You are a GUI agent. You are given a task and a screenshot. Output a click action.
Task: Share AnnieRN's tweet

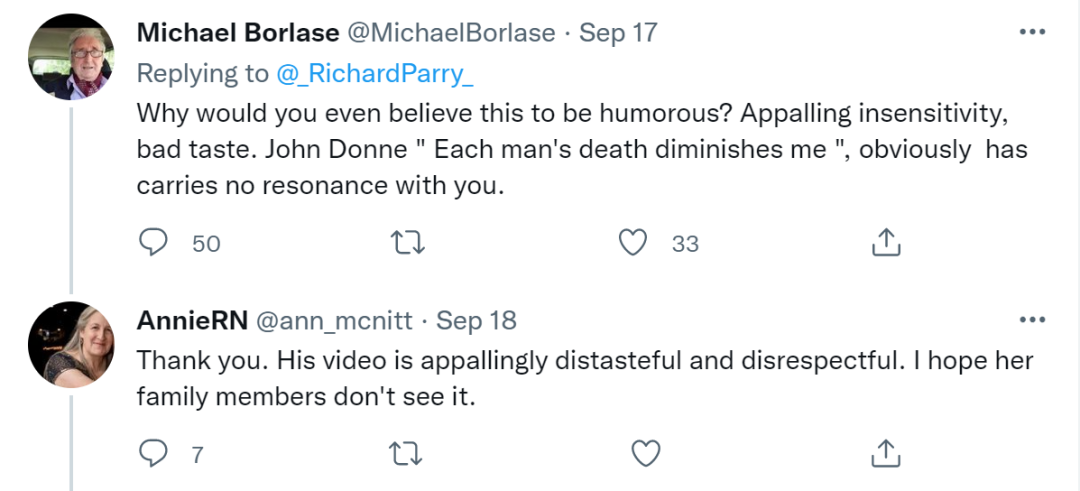[x=886, y=454]
